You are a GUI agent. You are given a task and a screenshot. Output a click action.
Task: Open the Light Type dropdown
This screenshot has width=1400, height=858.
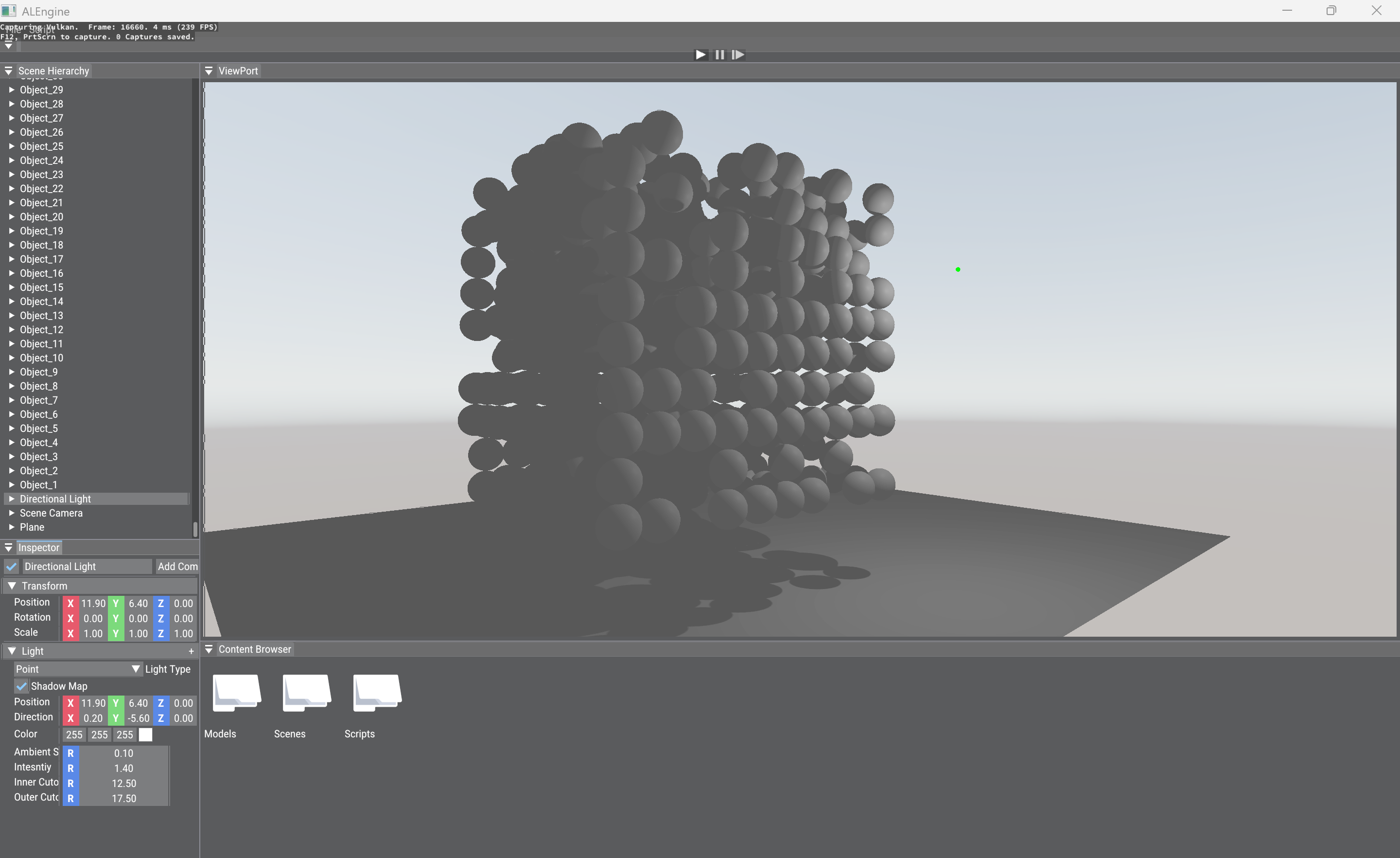[x=78, y=669]
